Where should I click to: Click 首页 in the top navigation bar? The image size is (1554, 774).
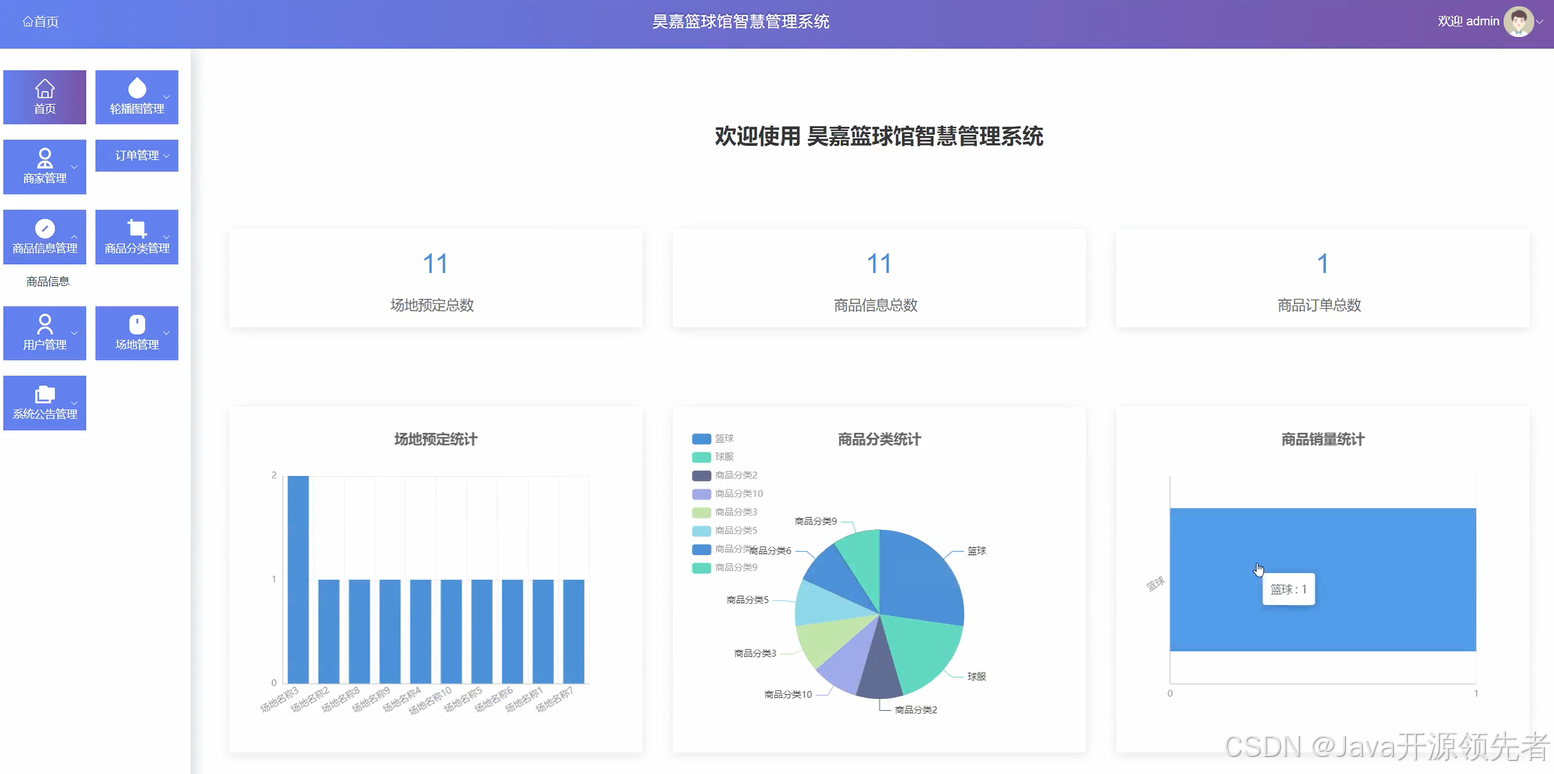[38, 20]
